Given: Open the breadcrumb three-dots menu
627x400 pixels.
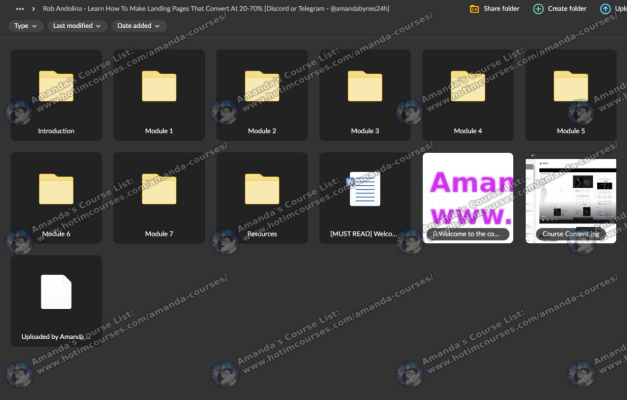Looking at the screenshot, I should pyautogui.click(x=20, y=8).
